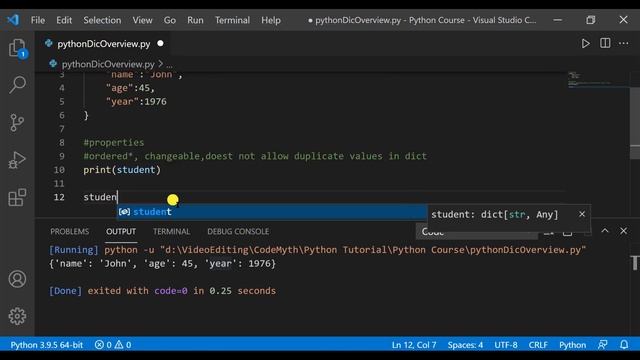Open the Source Control view
640x360 pixels.
point(17,122)
